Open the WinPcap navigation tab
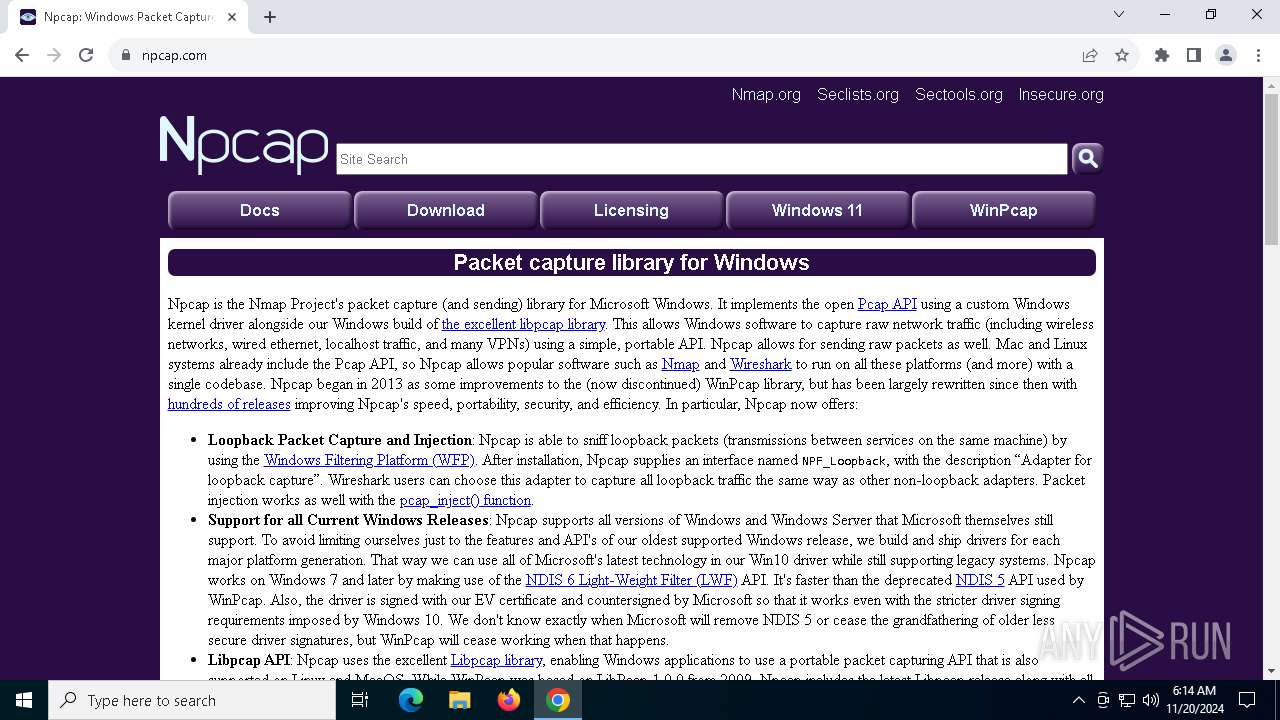 [x=1003, y=210]
